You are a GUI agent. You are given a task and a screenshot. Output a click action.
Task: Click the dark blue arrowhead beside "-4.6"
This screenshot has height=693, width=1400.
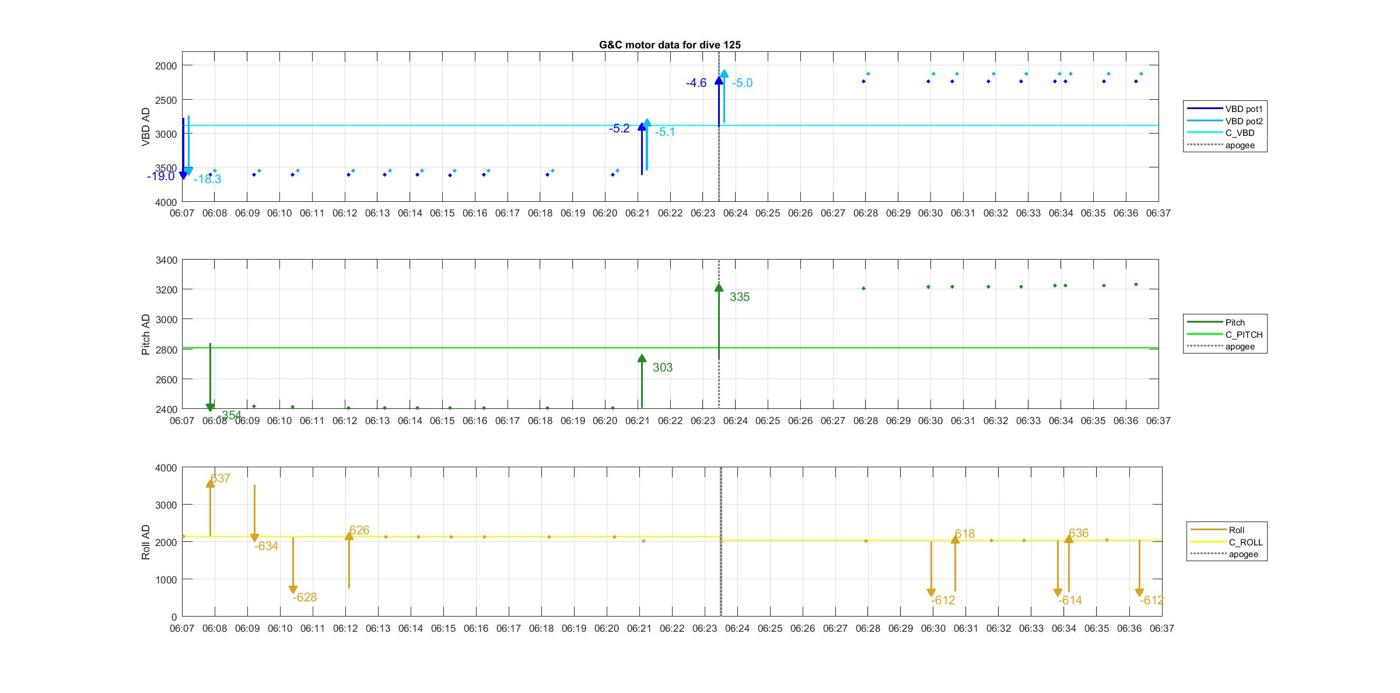tap(719, 81)
